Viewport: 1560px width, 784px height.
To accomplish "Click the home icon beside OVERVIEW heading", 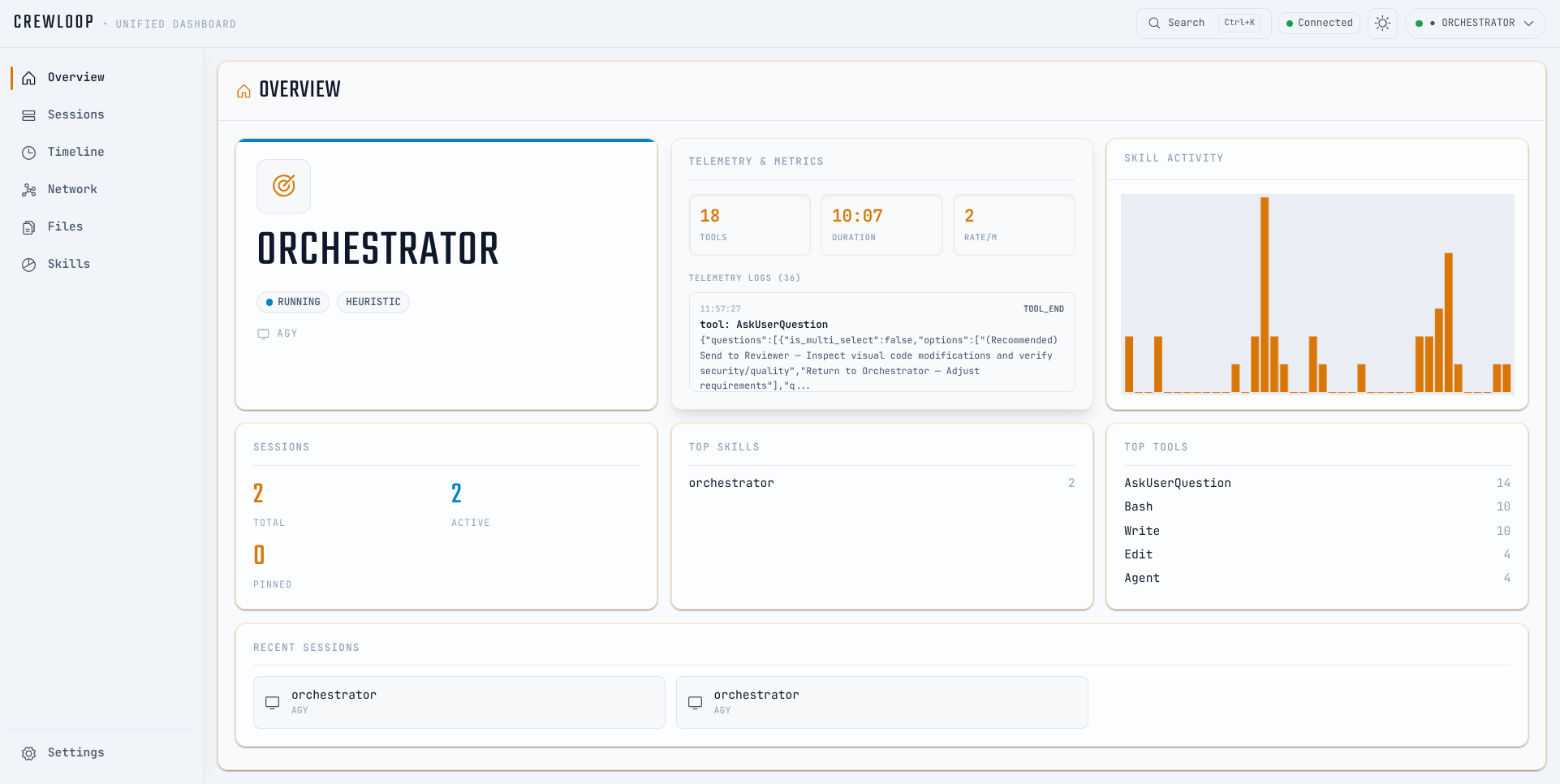I will tap(243, 90).
